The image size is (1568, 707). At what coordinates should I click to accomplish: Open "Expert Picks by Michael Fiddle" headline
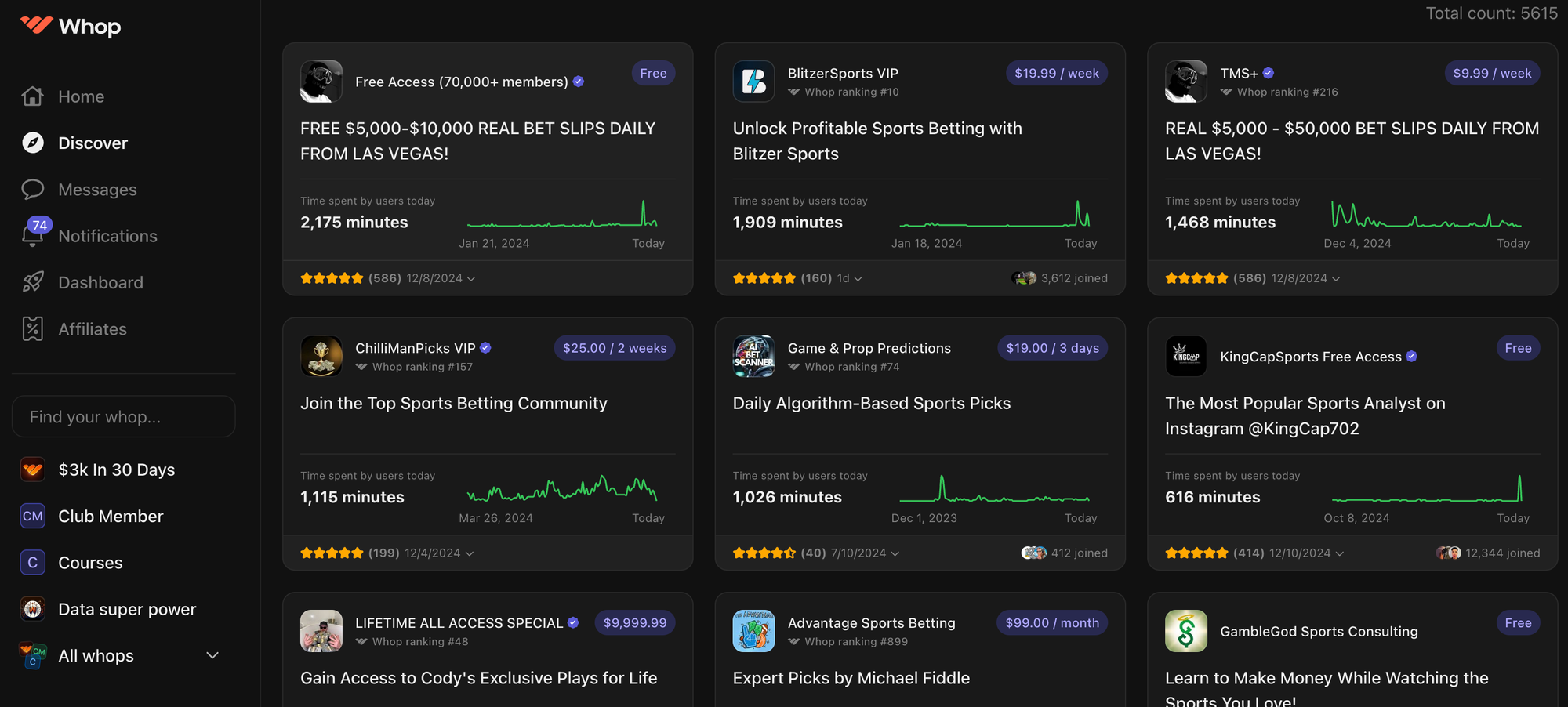[x=851, y=678]
